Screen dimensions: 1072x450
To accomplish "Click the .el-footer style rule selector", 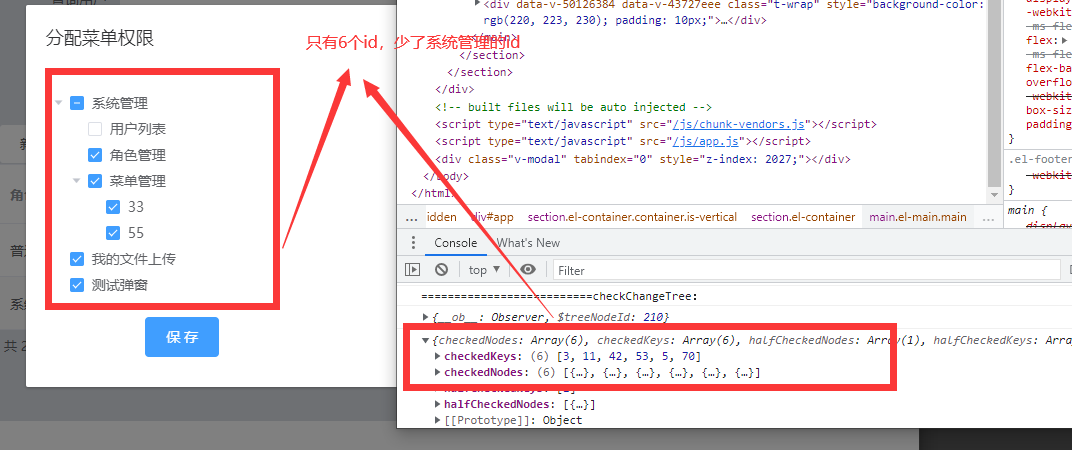I will click(x=1040, y=159).
